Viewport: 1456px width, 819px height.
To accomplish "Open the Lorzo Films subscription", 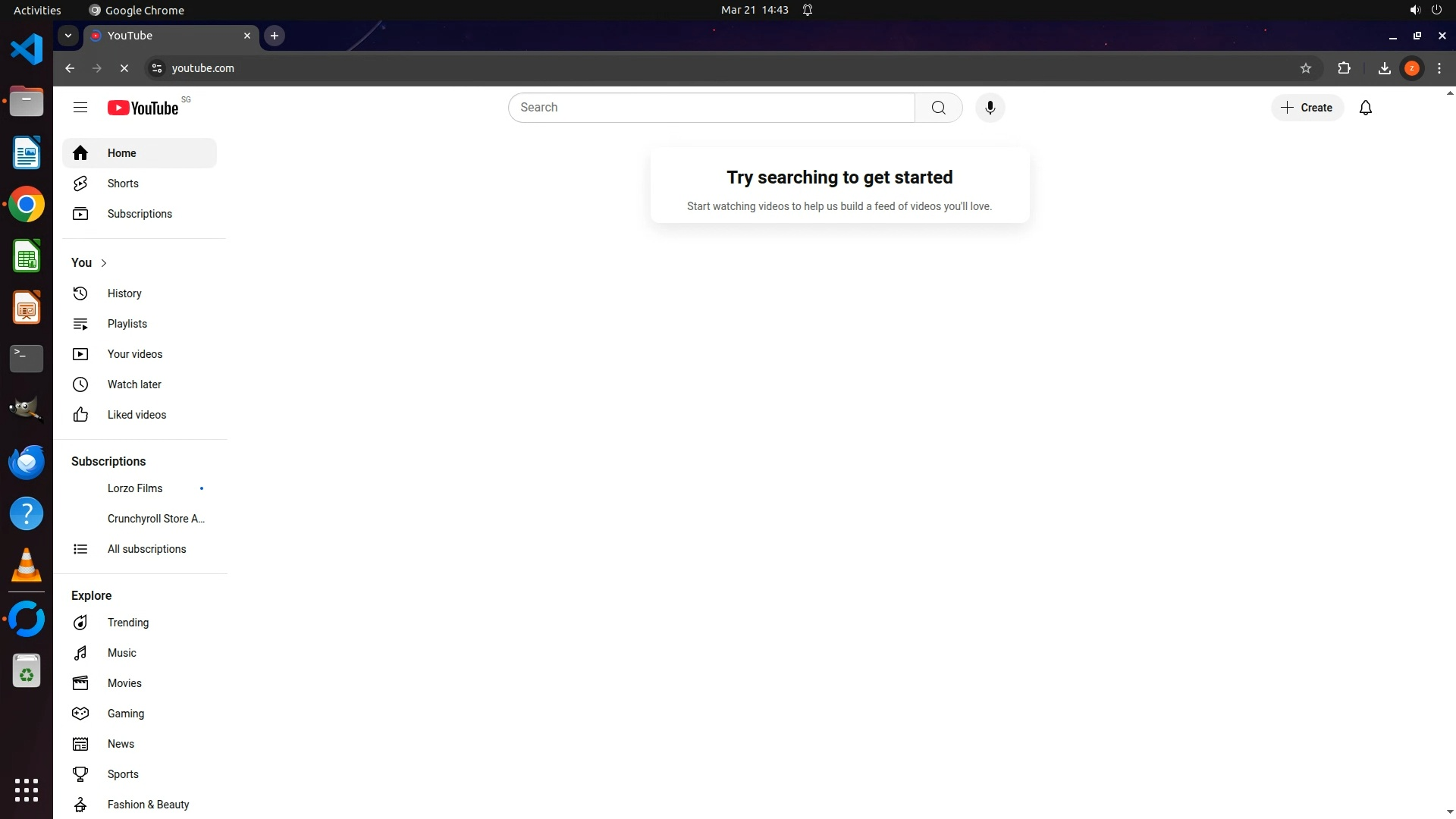I will [135, 488].
